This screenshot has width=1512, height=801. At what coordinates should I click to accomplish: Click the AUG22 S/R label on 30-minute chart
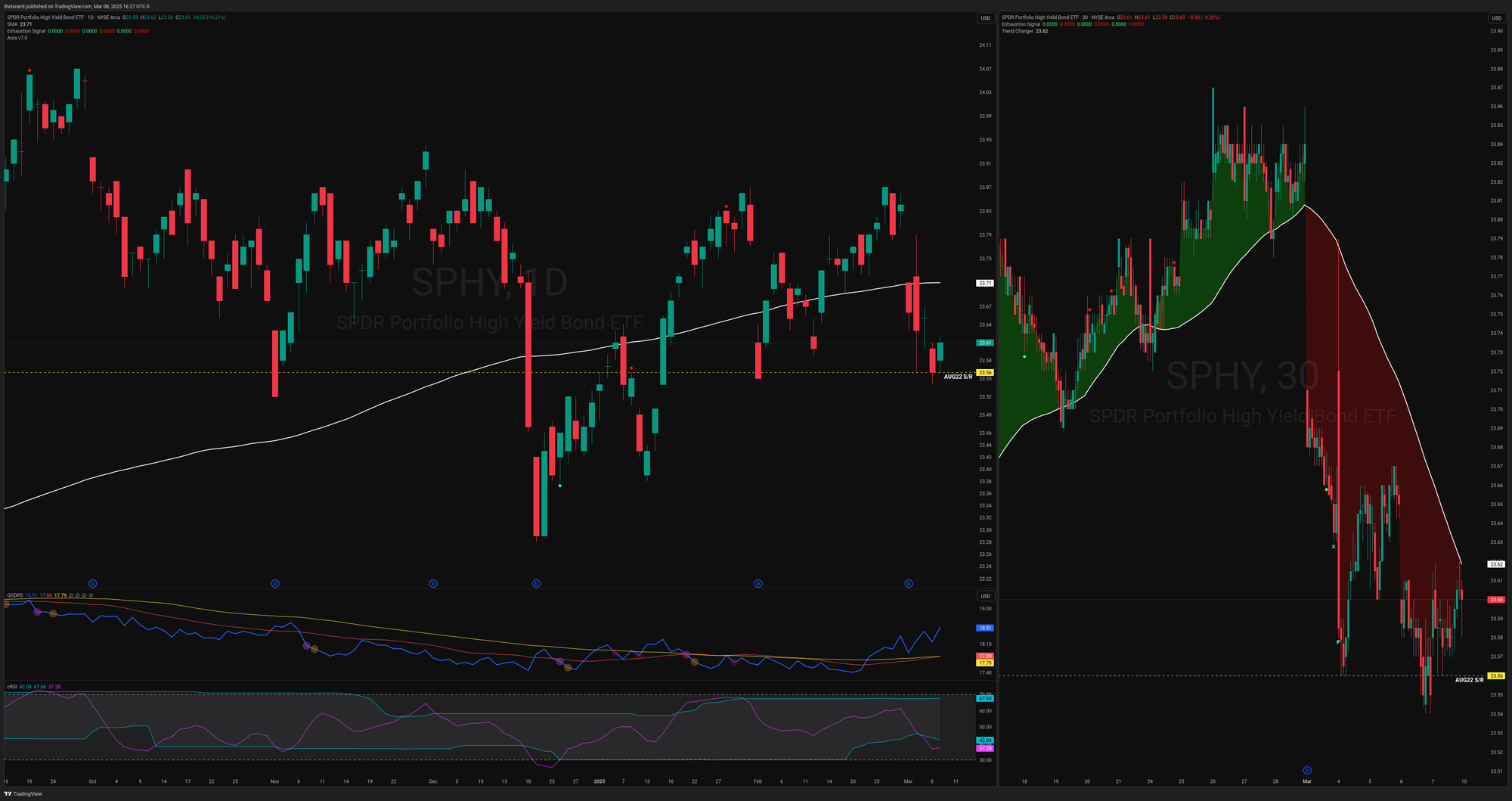[1469, 680]
